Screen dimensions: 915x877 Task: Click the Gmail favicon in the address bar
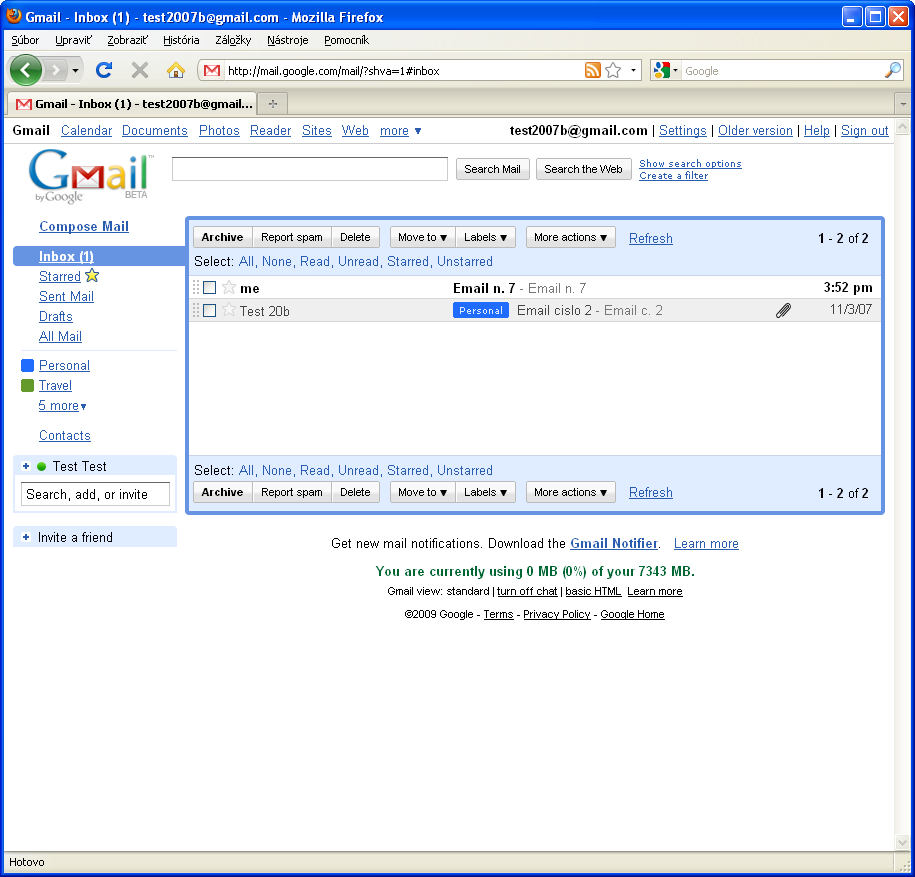[212, 71]
